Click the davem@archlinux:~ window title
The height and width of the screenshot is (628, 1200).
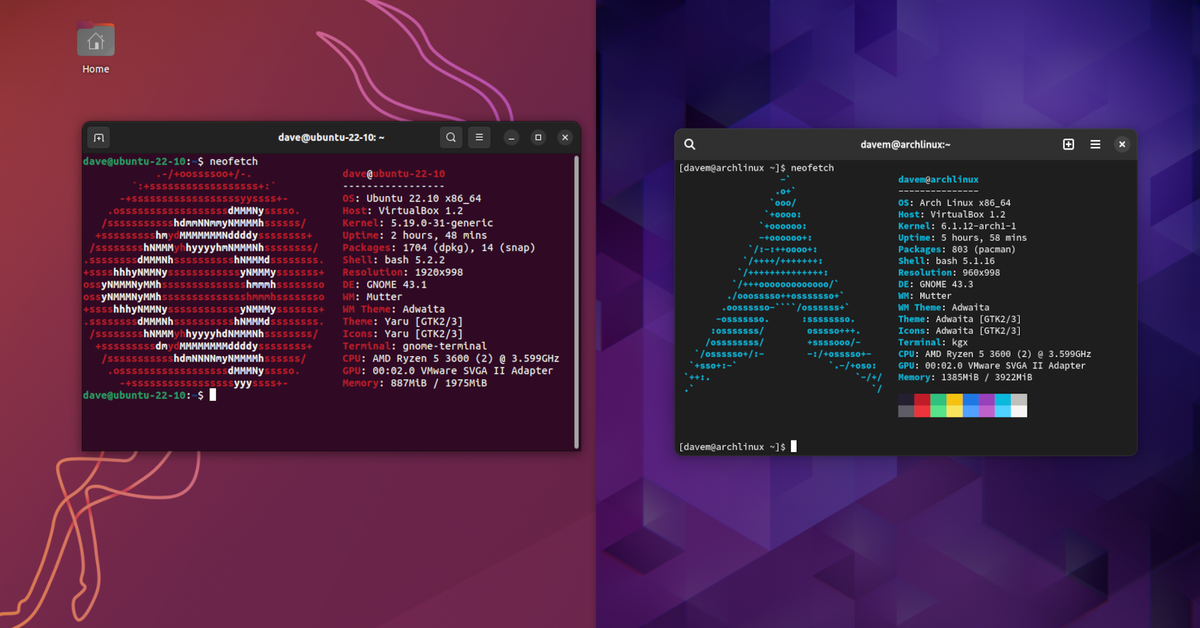(905, 144)
